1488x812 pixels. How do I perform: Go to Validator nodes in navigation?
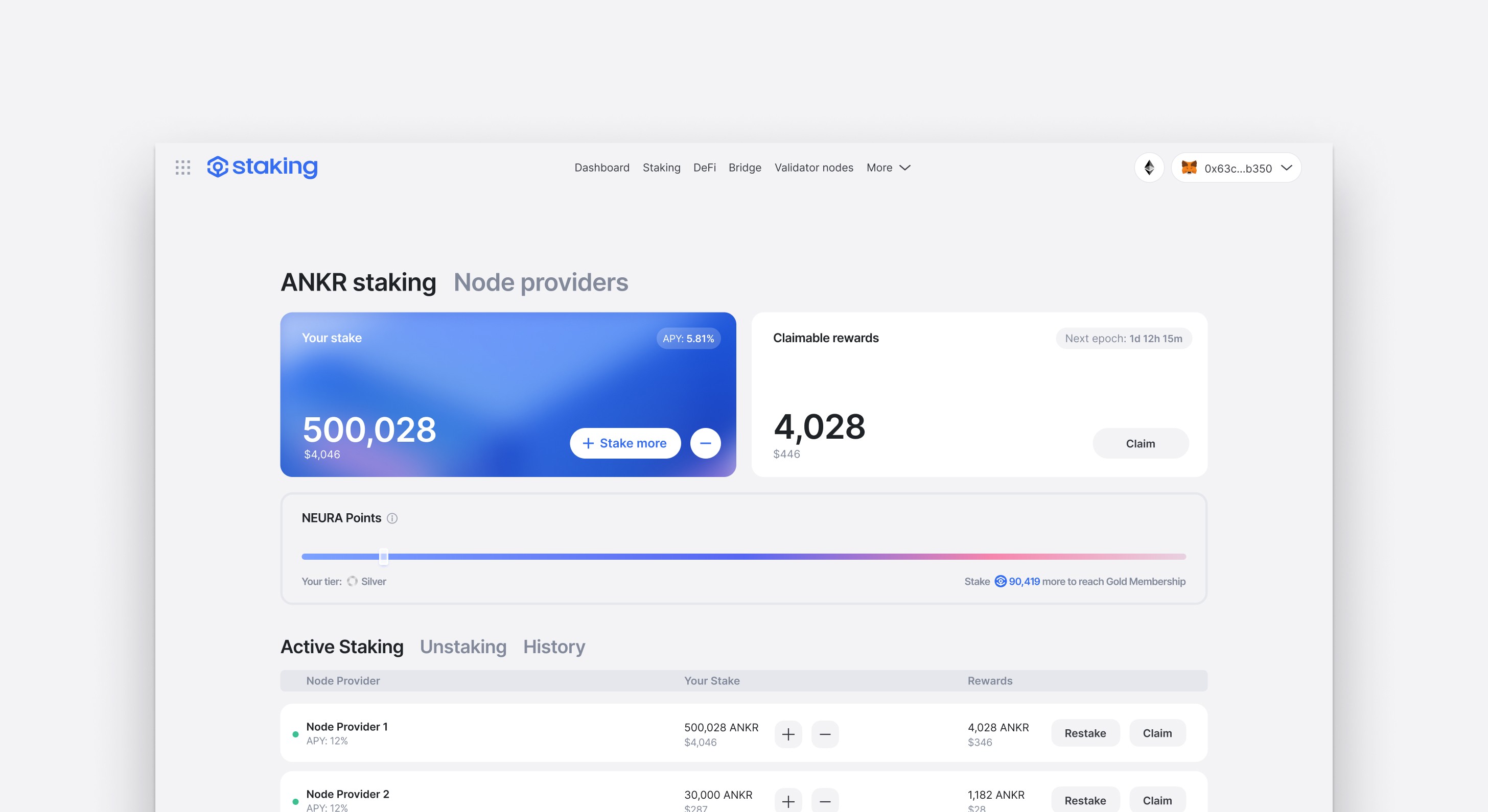813,168
